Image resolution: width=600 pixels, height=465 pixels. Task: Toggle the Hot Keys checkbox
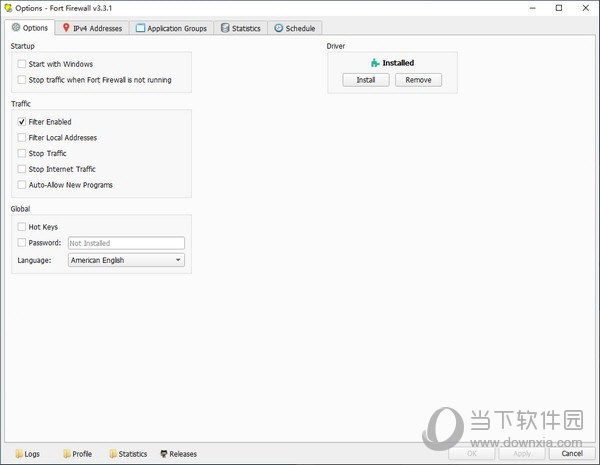coord(22,227)
